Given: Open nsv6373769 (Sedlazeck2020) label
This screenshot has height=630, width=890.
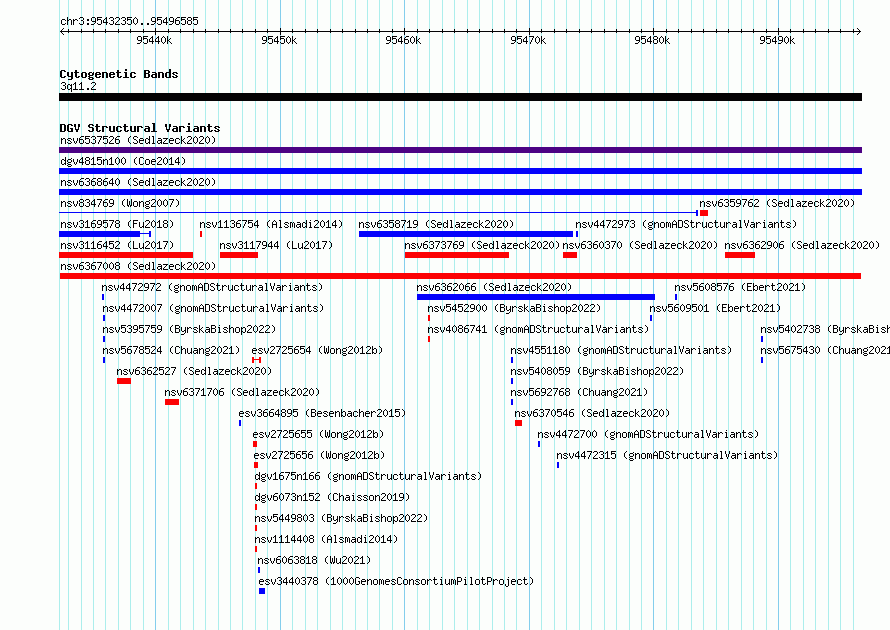Looking at the screenshot, I should 482,245.
